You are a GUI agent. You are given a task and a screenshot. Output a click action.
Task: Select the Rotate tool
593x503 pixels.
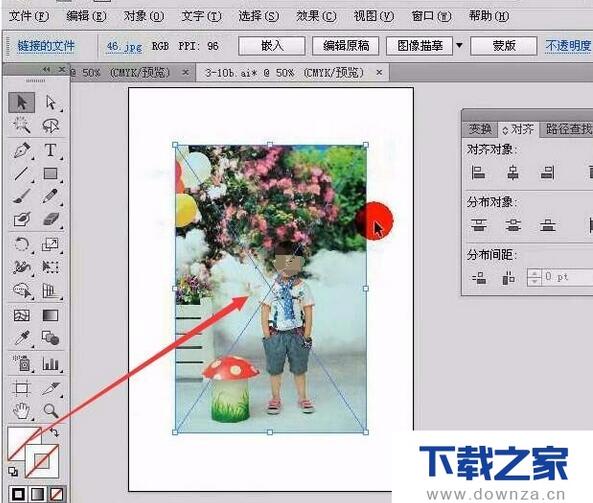(x=22, y=244)
